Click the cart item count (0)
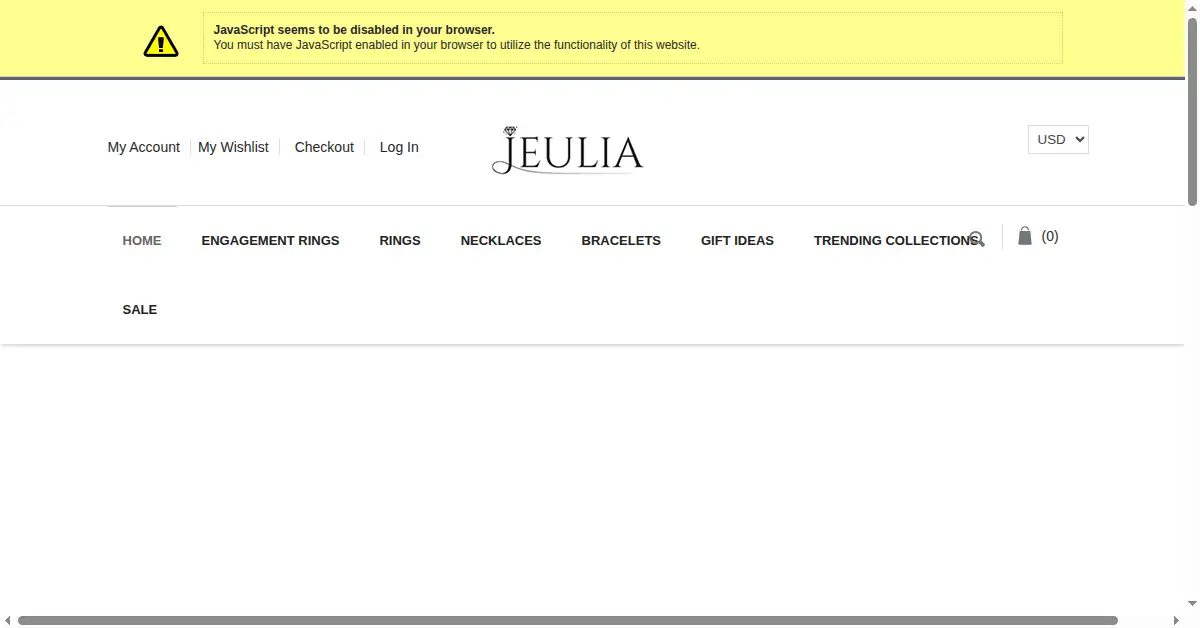 pyautogui.click(x=1050, y=236)
